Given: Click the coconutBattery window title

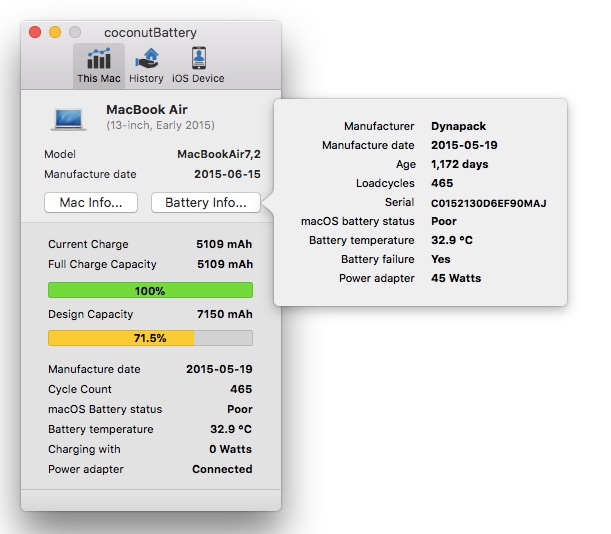Looking at the screenshot, I should pyautogui.click(x=150, y=32).
